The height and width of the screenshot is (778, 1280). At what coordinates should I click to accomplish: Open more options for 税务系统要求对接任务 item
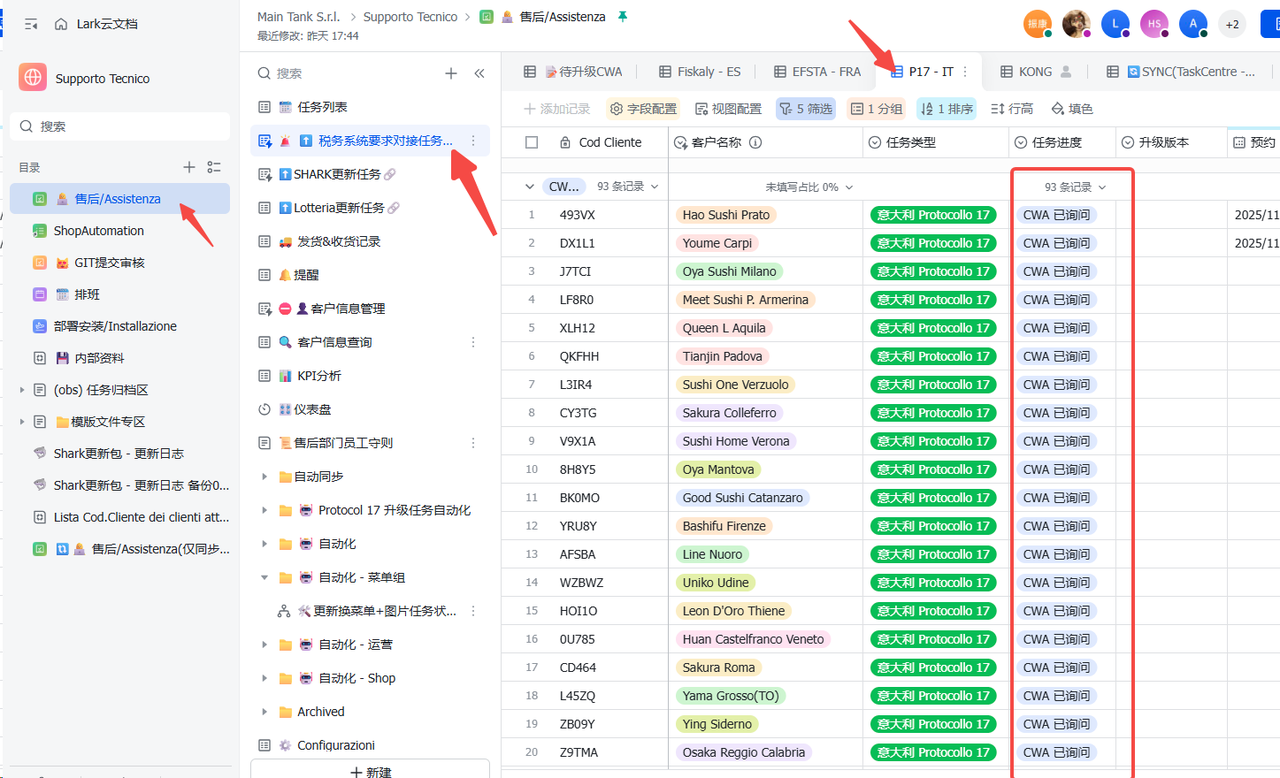(474, 141)
